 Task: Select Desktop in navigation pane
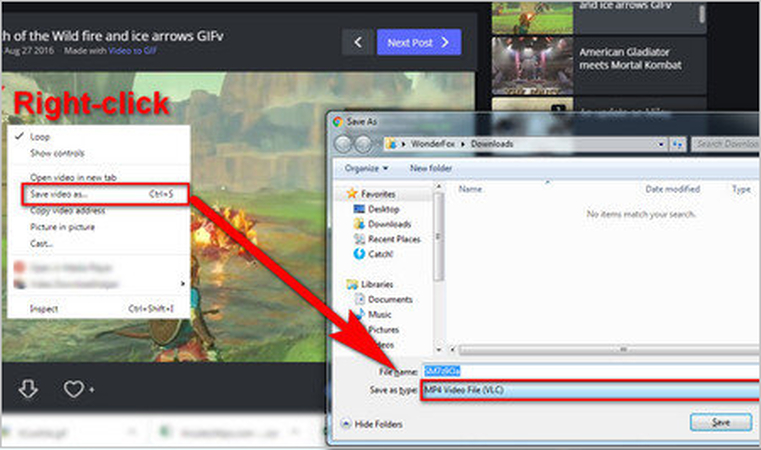pyautogui.click(x=383, y=209)
